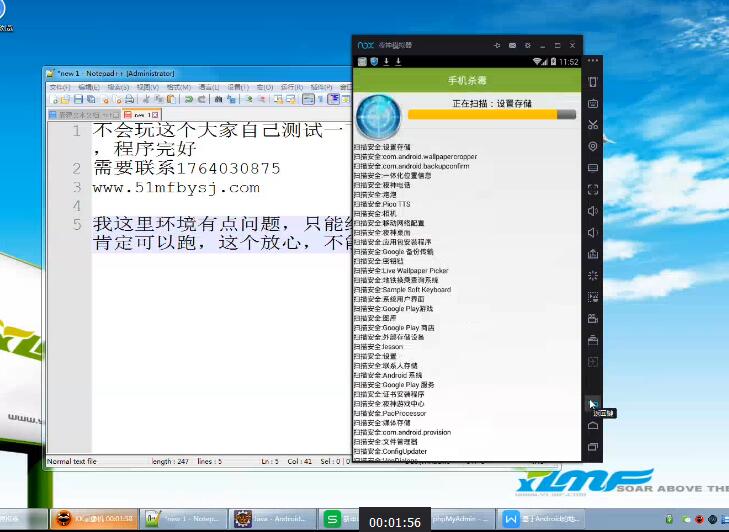
Task: Click the Android back button in Nox sidebar
Action: point(593,404)
